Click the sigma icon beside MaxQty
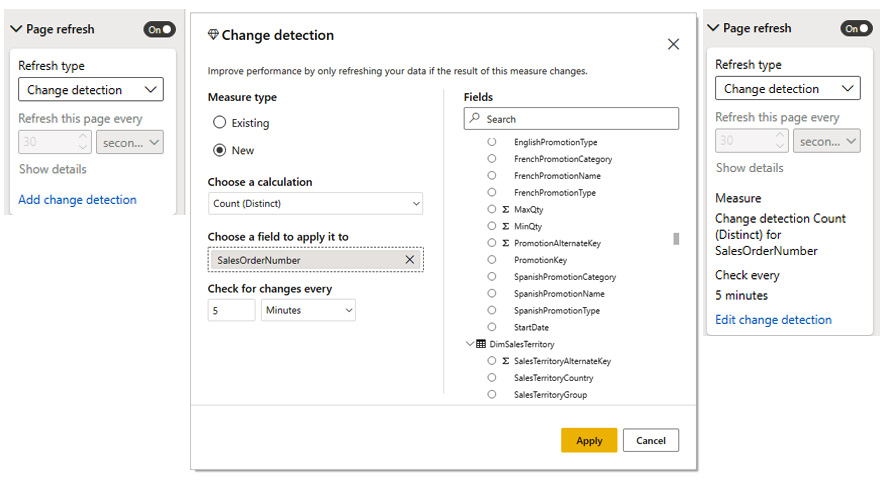The width and height of the screenshot is (890, 481). [505, 210]
